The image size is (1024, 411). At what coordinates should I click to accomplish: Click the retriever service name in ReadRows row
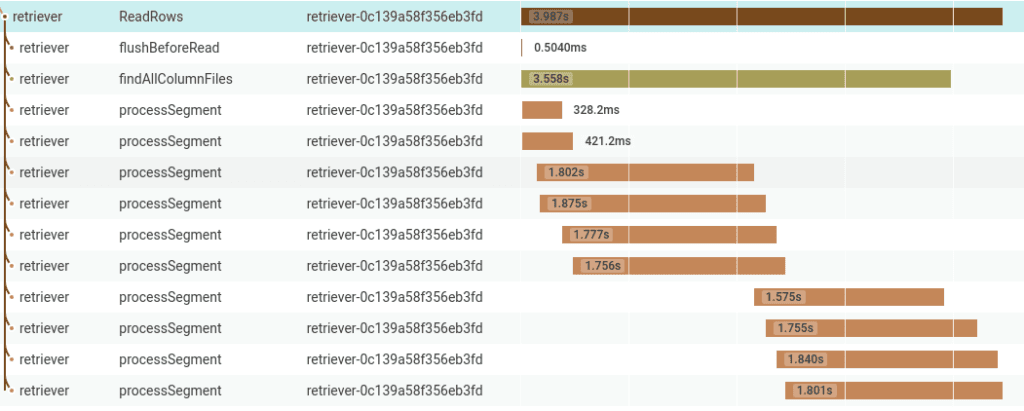point(39,16)
